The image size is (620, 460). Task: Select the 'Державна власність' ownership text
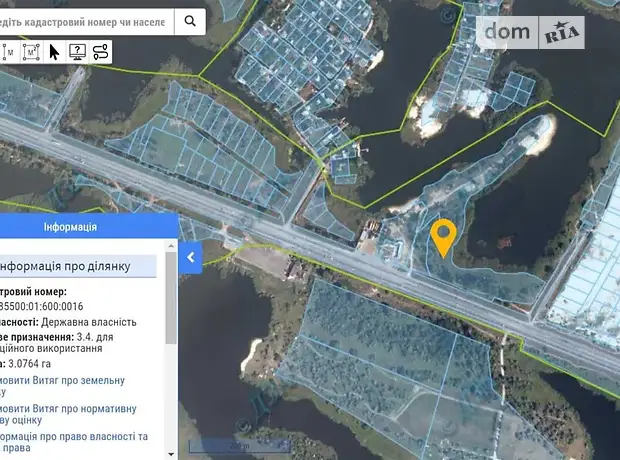(89, 322)
